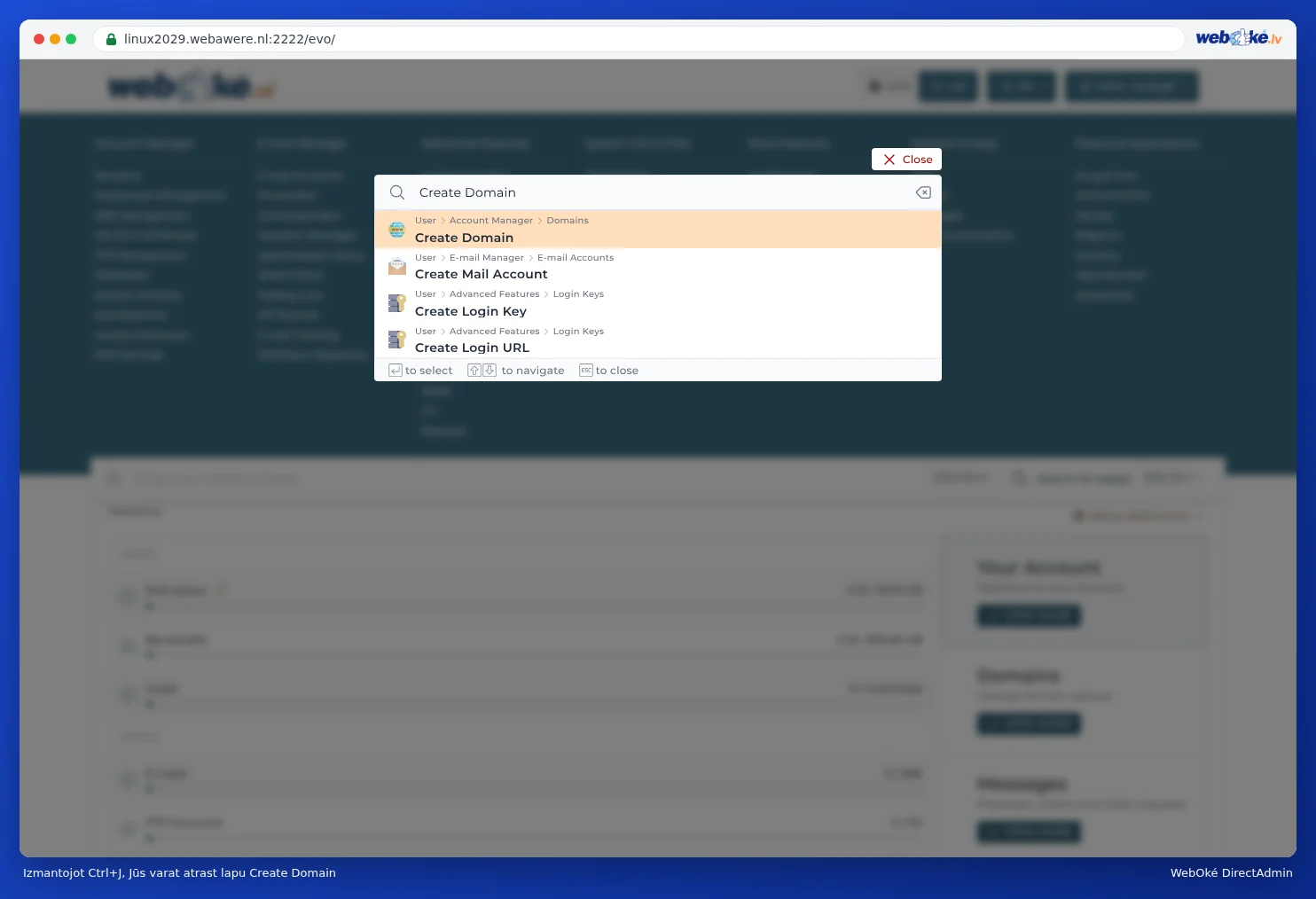The width and height of the screenshot is (1316, 899).
Task: Click the down arrow navigate hint icon
Action: pos(490,371)
